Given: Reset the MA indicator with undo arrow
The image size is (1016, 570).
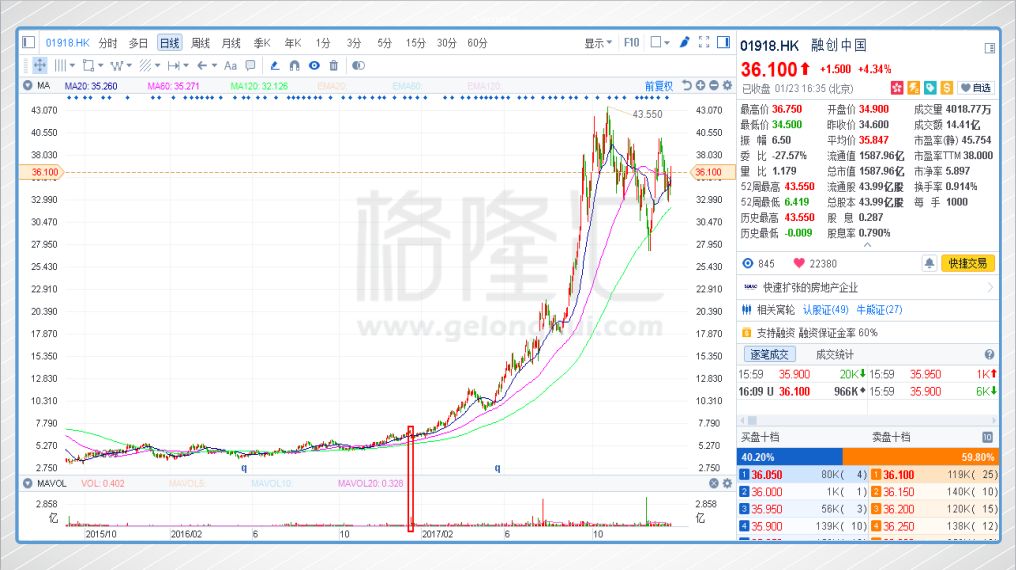Looking at the screenshot, I should click(687, 86).
